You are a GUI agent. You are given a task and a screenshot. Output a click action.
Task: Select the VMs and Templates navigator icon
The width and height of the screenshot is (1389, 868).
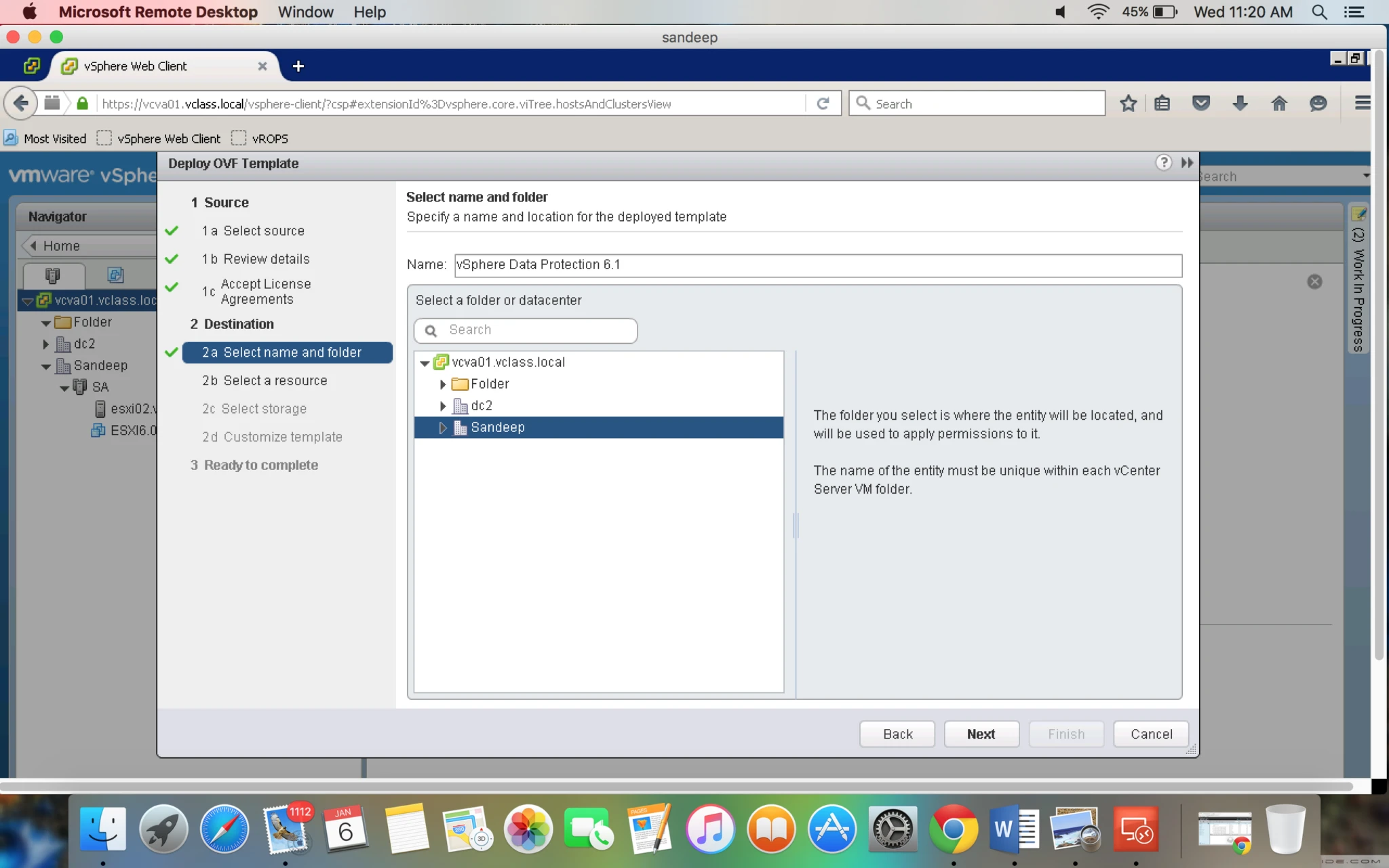[x=115, y=275]
